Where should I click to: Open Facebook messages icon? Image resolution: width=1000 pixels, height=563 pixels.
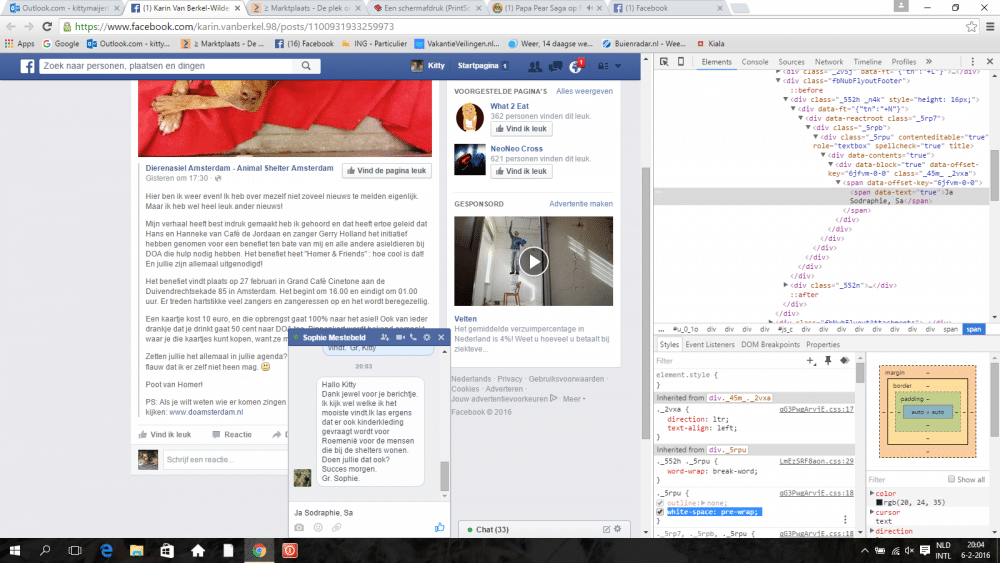click(x=555, y=66)
